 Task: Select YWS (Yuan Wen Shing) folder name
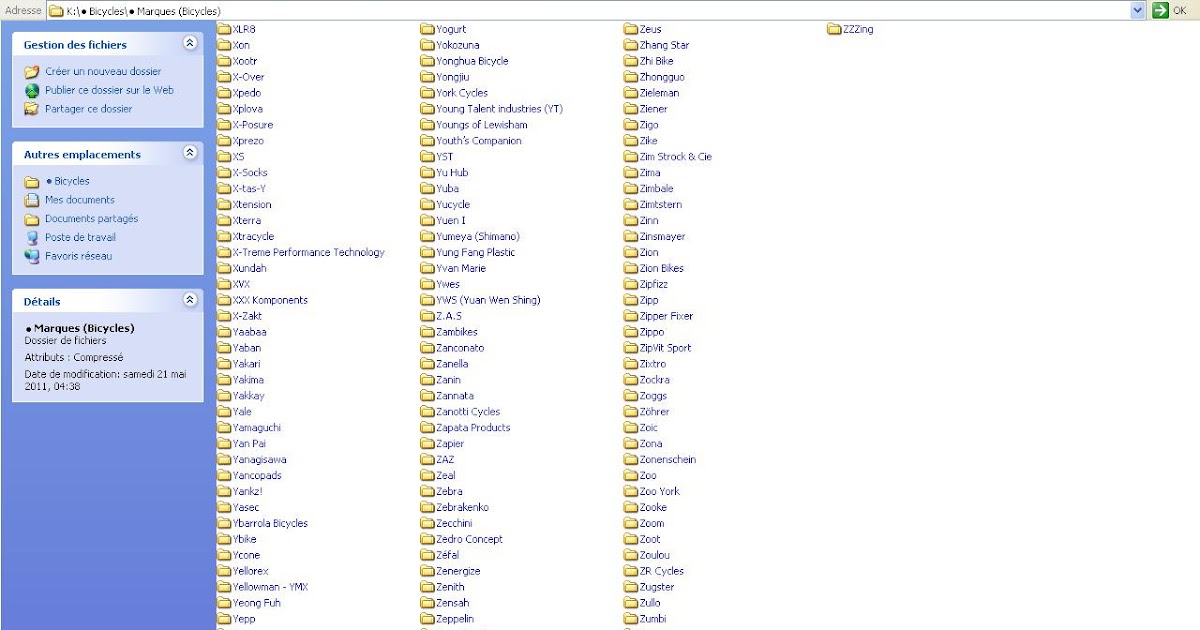(x=488, y=300)
